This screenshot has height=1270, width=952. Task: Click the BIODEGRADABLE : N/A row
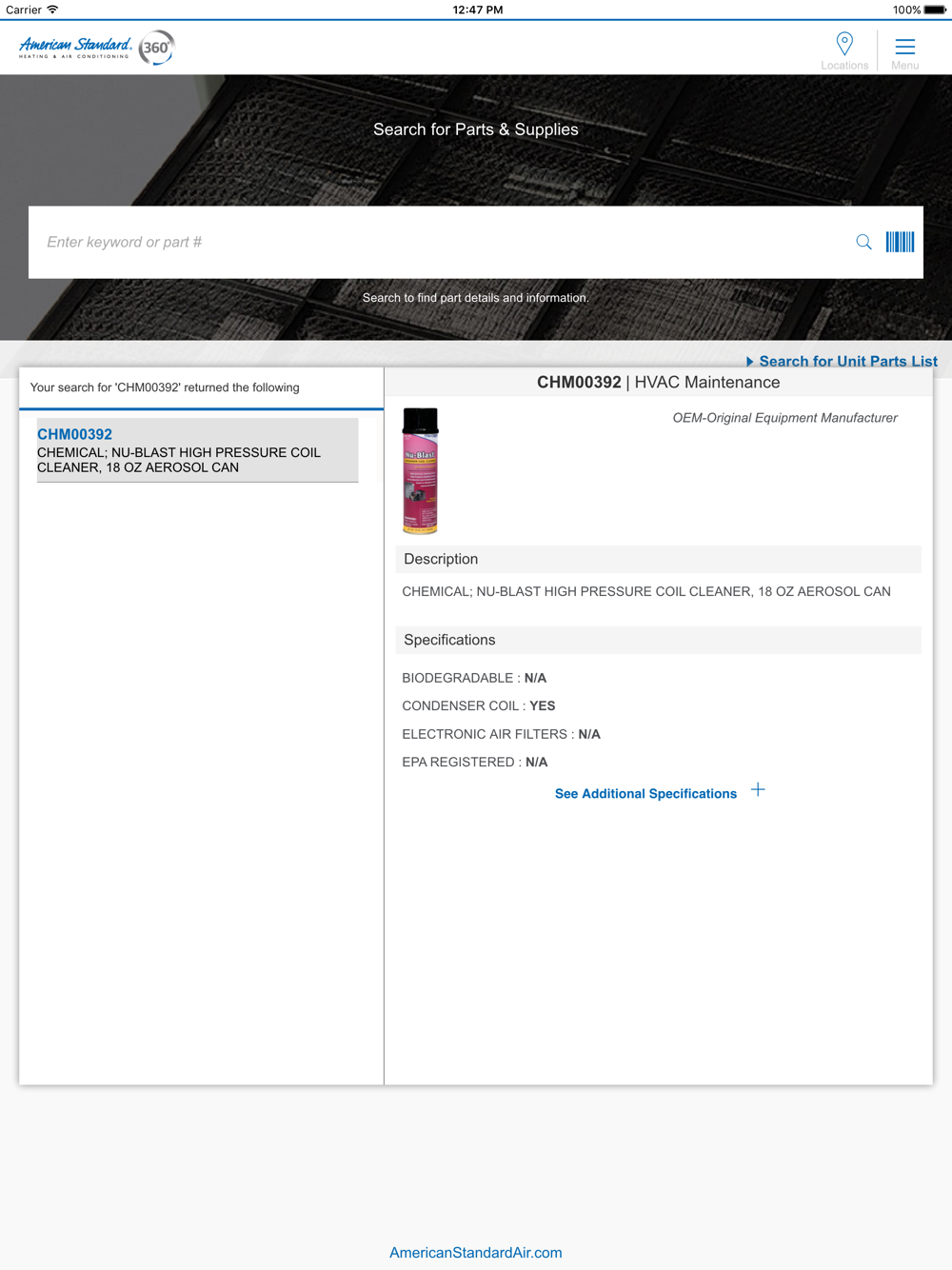tap(474, 678)
